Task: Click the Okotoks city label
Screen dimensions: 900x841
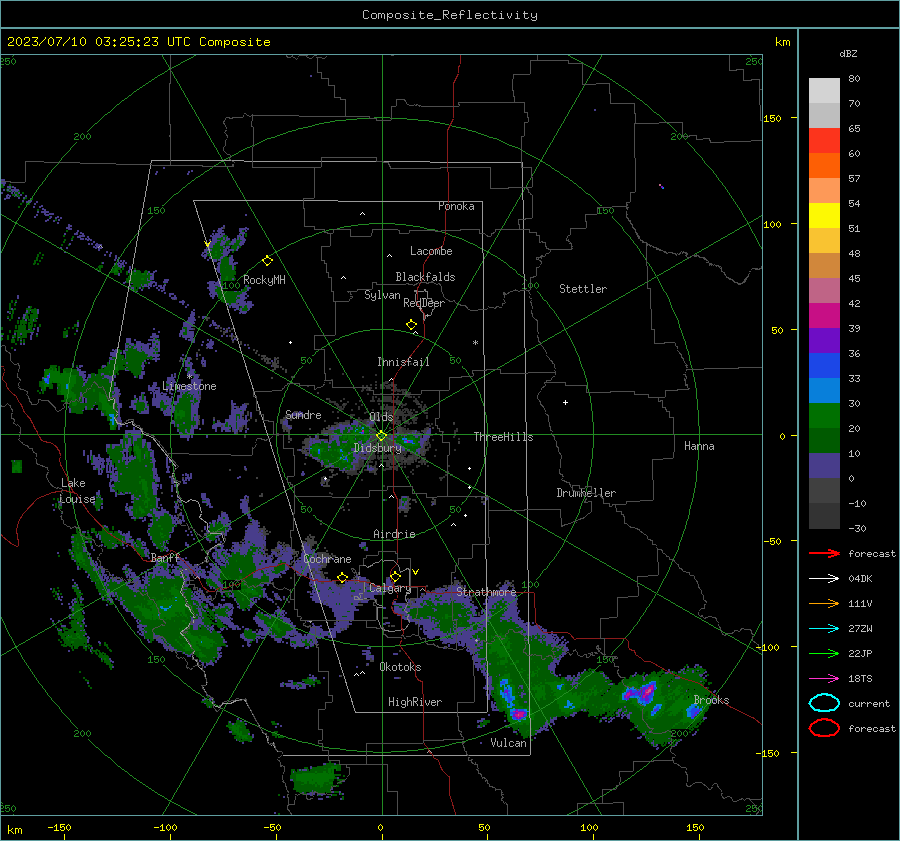Action: [x=400, y=667]
